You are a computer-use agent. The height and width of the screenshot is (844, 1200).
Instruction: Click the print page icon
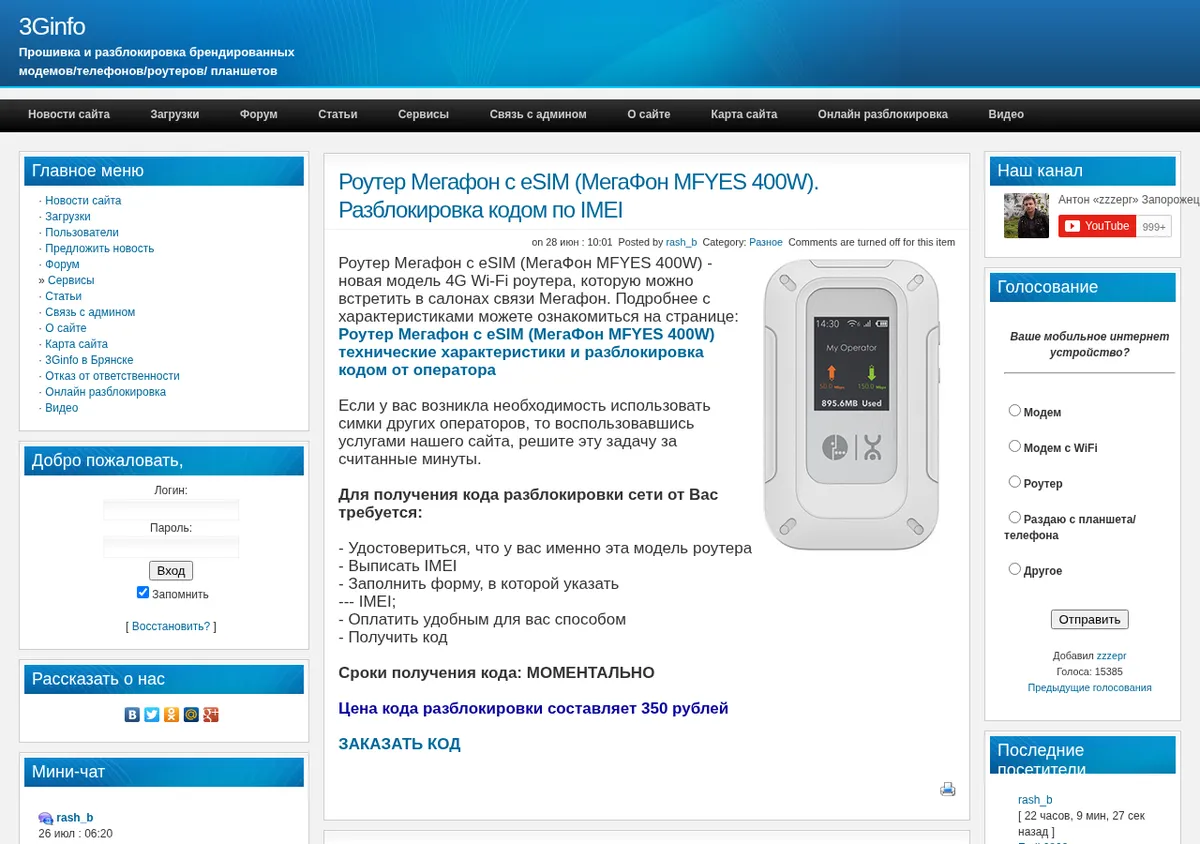pyautogui.click(x=948, y=789)
